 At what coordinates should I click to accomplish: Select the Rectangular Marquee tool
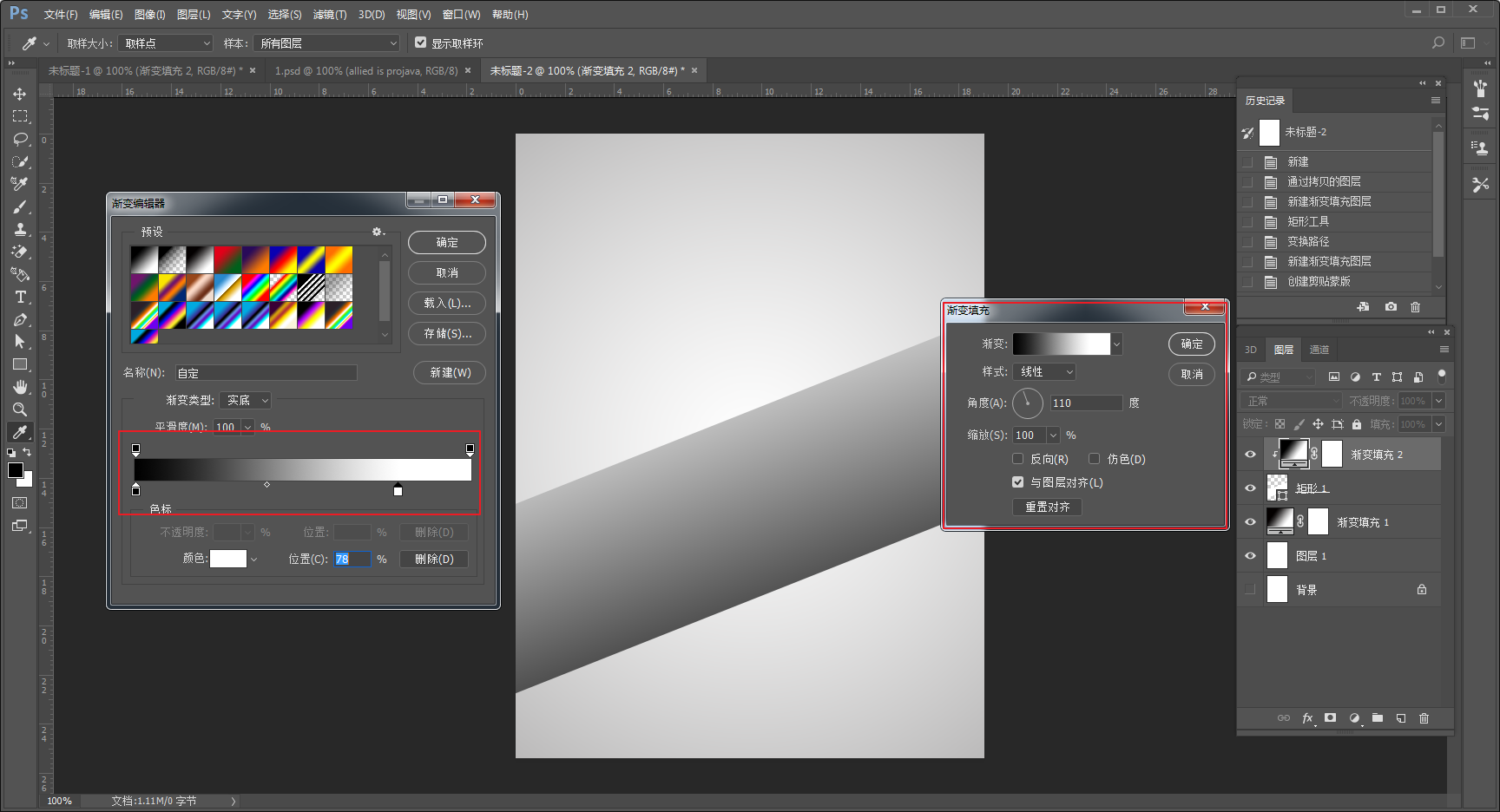(x=20, y=116)
